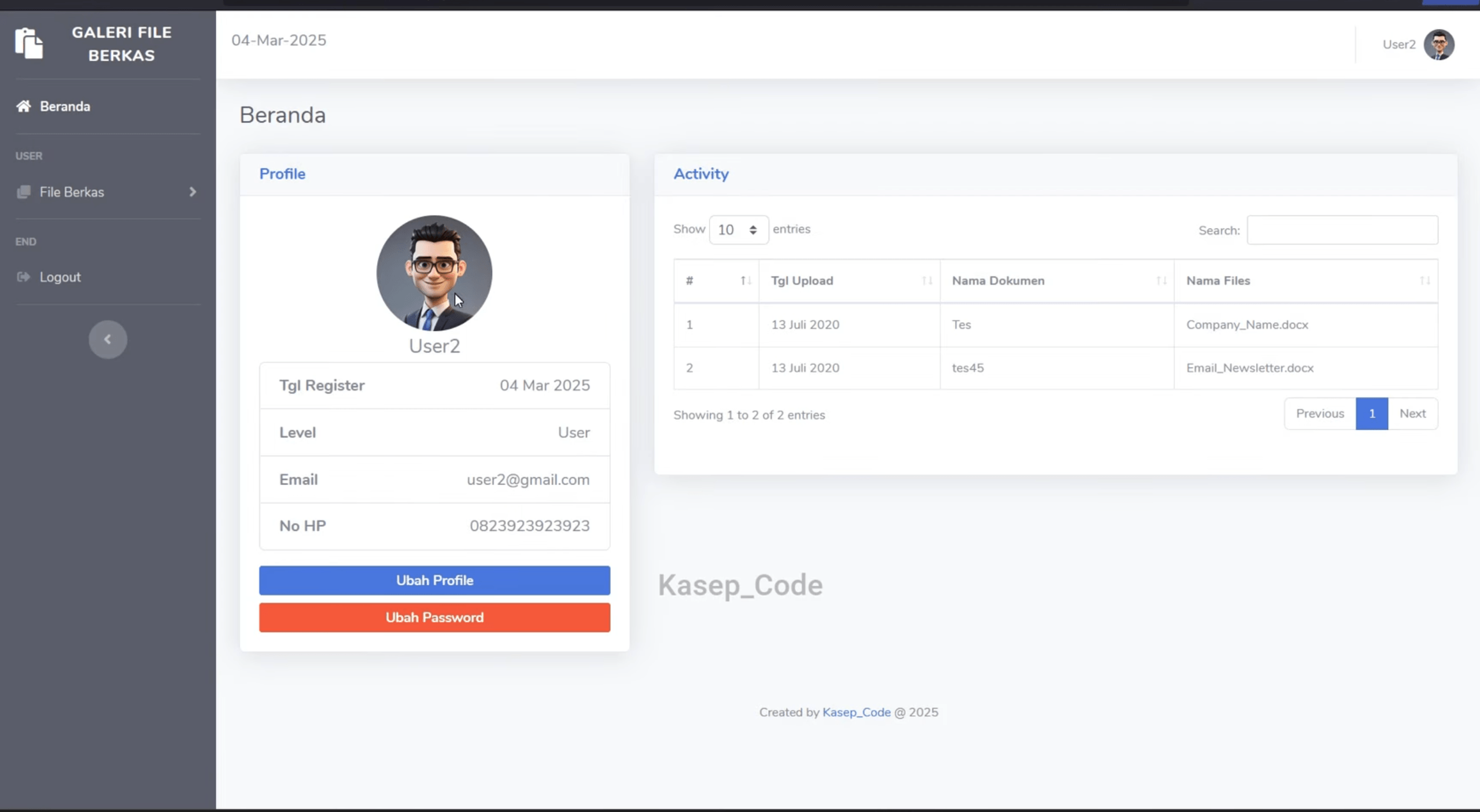
Task: Click the Showing 1 to 2 of 2 entries text
Action: pyautogui.click(x=749, y=415)
